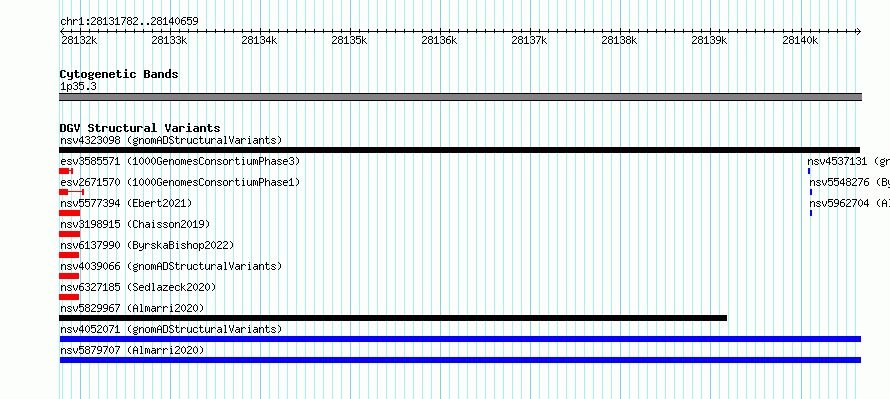This screenshot has height=399, width=890.
Task: Open nsv5577394 Ebert2021 variant label
Action: [x=126, y=203]
